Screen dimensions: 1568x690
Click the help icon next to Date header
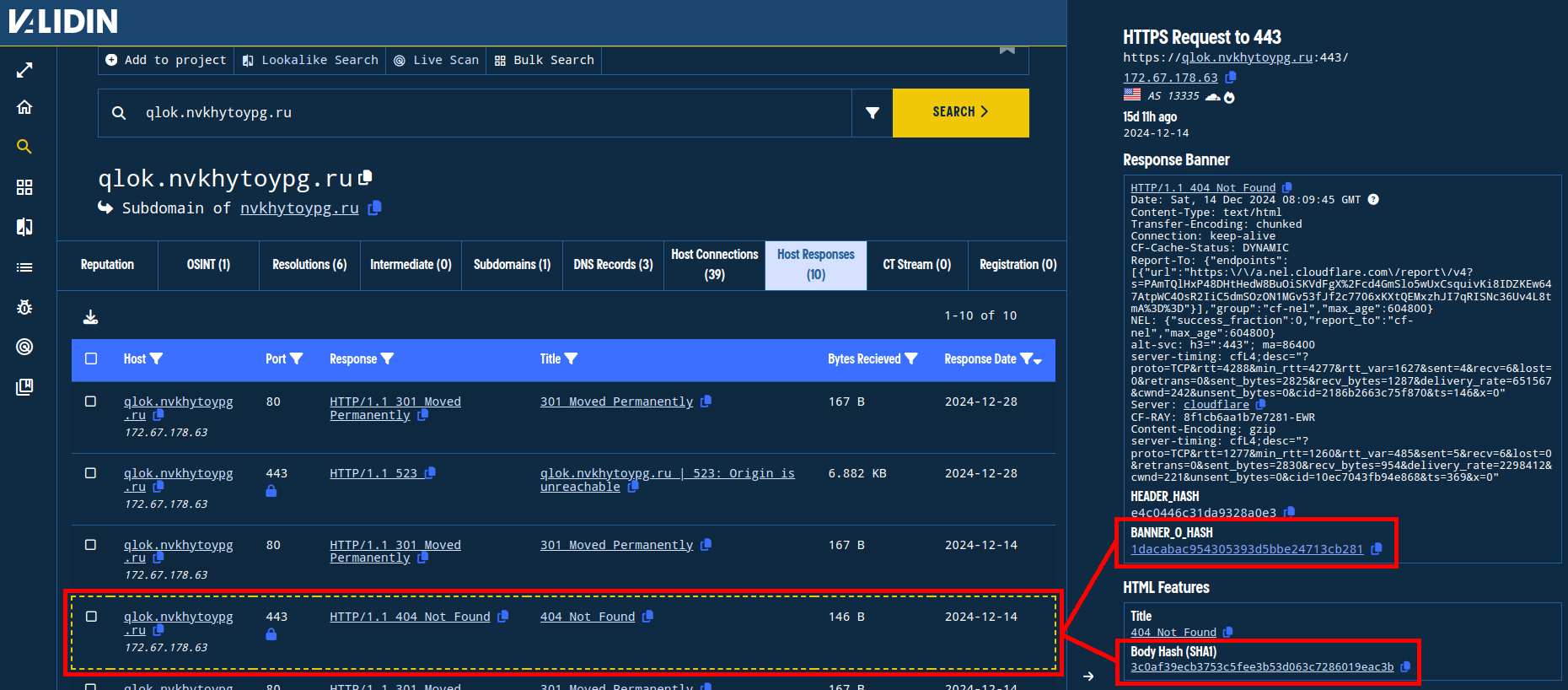point(1373,200)
